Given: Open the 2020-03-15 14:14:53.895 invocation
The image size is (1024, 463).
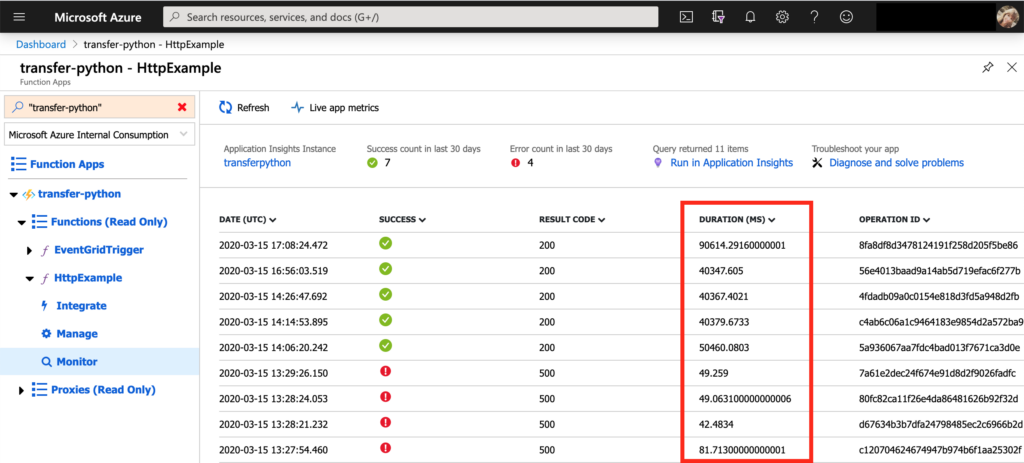Looking at the screenshot, I should [273, 322].
